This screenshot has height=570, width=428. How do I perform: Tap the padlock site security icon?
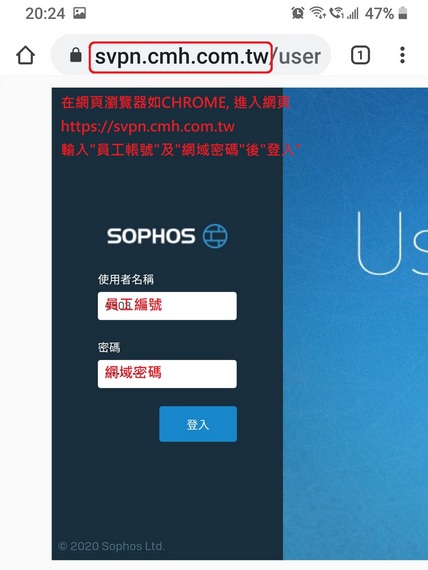(76, 55)
